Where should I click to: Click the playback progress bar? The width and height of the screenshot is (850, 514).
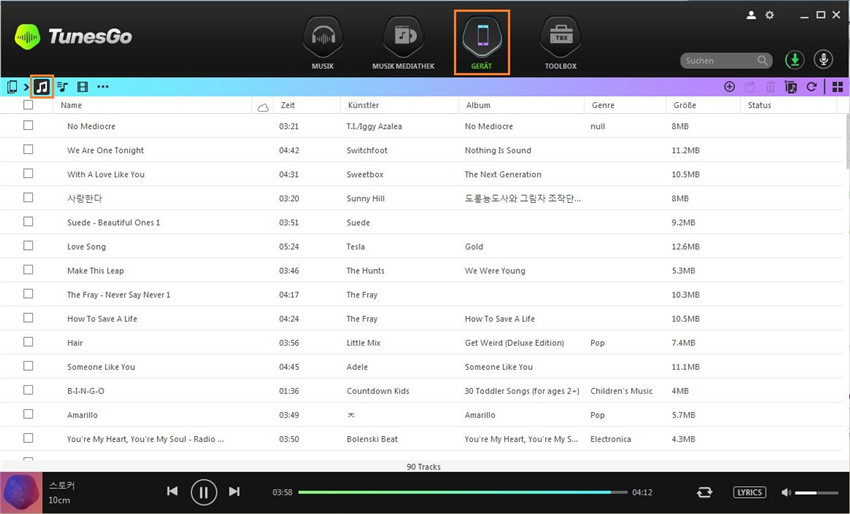[462, 492]
